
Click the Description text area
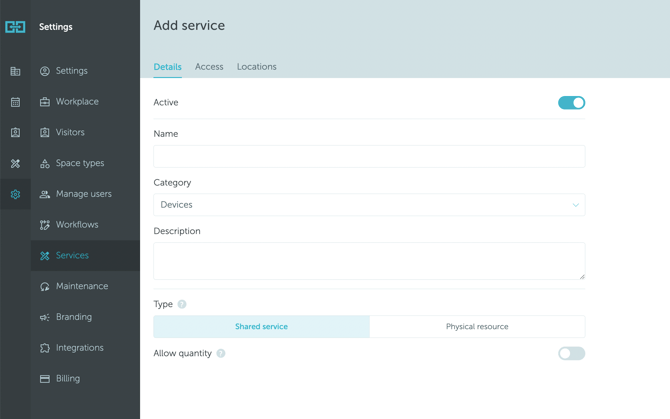[x=369, y=261]
